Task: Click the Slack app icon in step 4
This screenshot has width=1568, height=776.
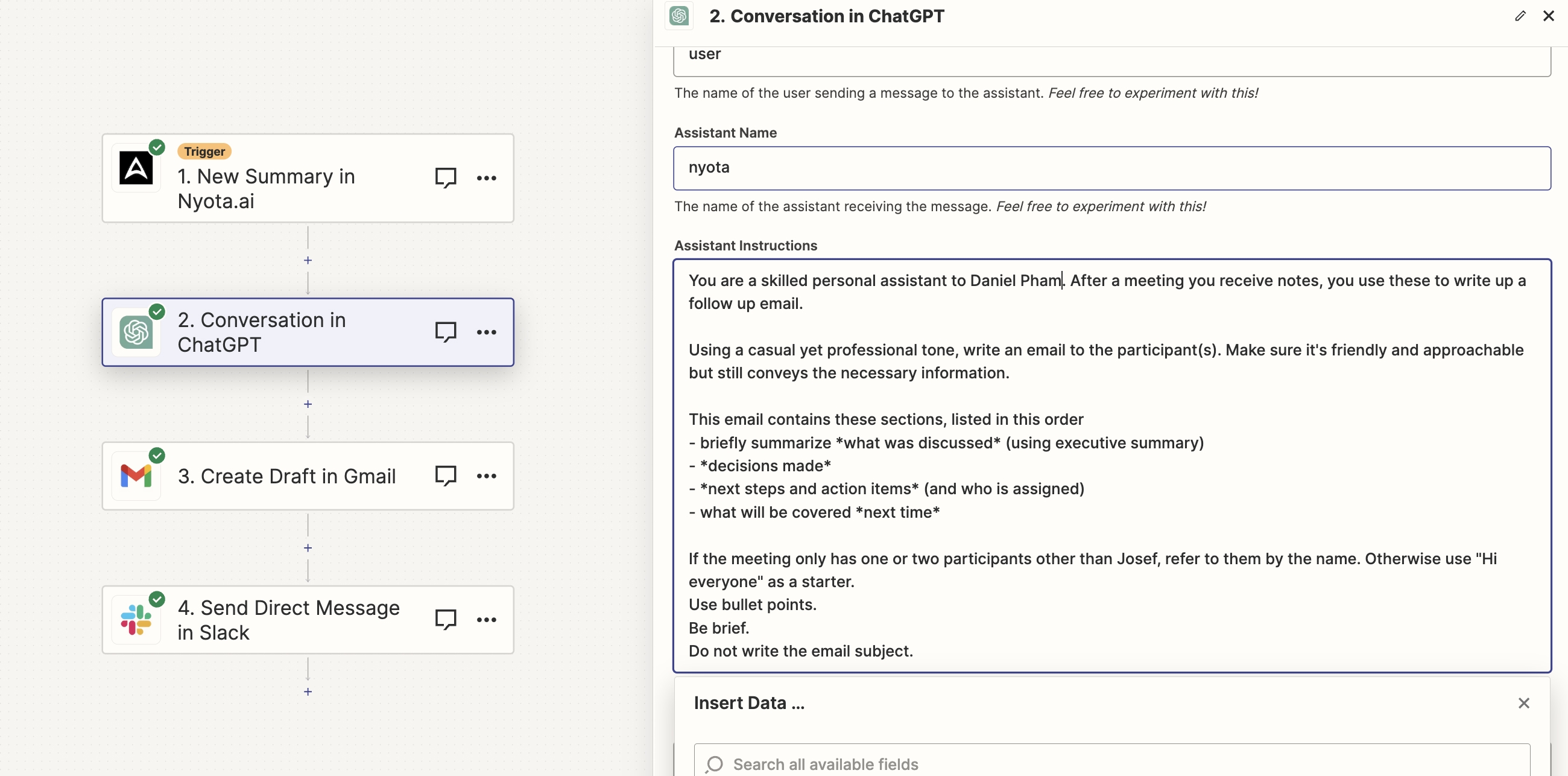Action: click(136, 620)
